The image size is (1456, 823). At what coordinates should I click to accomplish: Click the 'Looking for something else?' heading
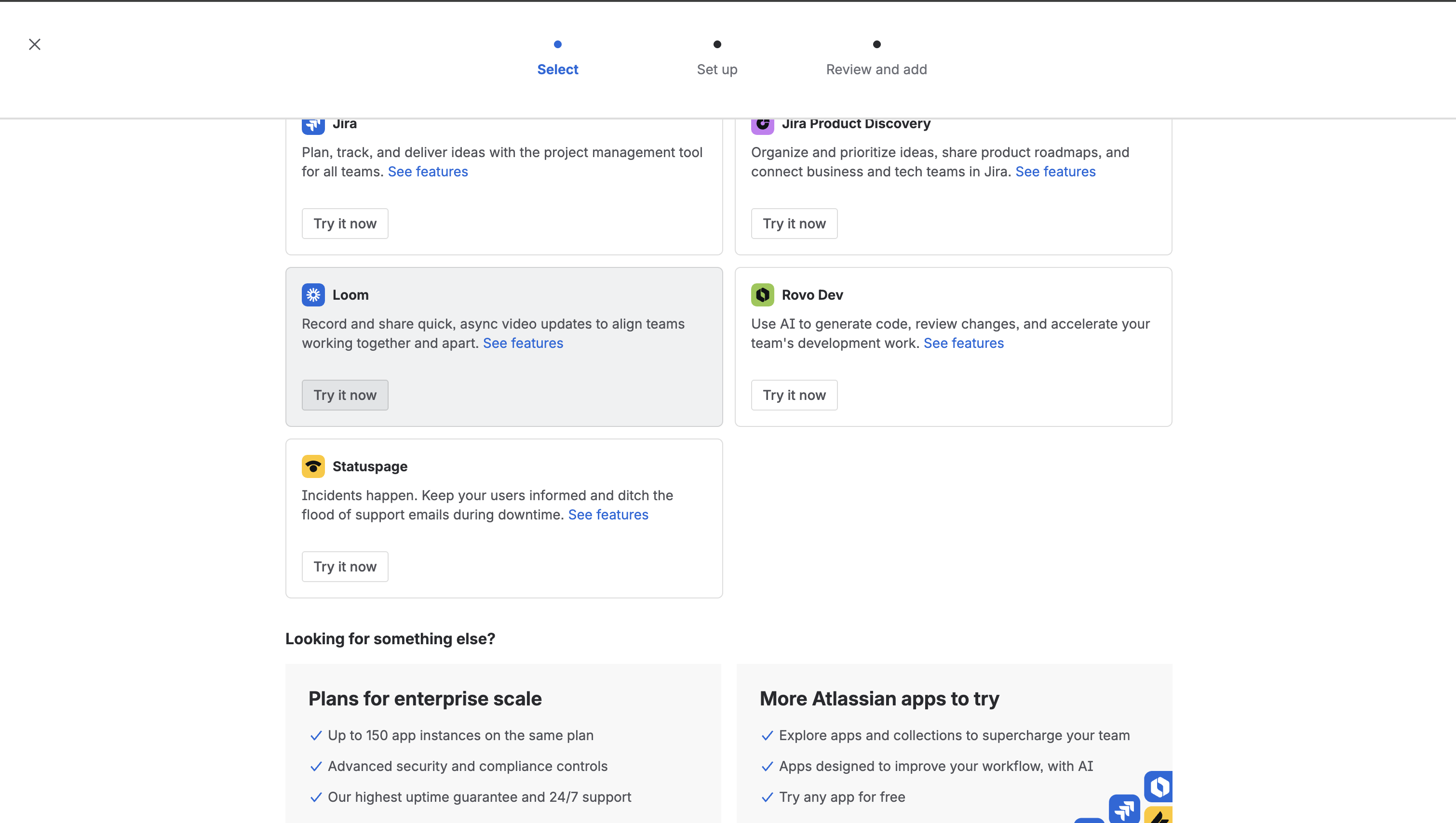pyautogui.click(x=390, y=639)
